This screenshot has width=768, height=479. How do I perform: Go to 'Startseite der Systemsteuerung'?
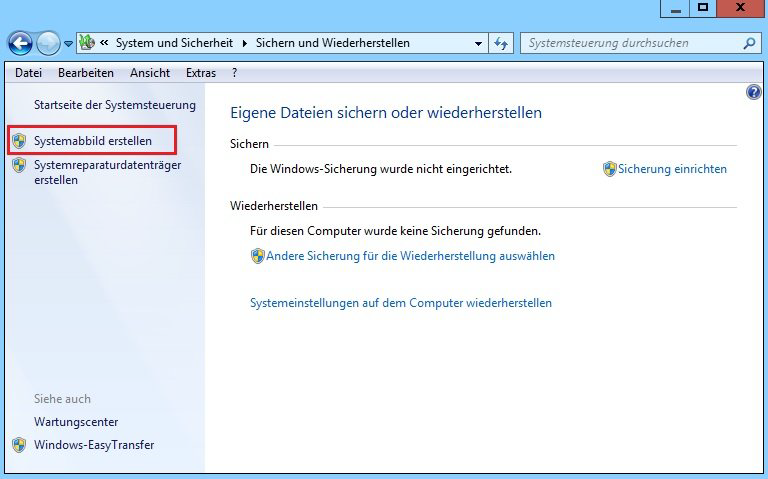115,105
